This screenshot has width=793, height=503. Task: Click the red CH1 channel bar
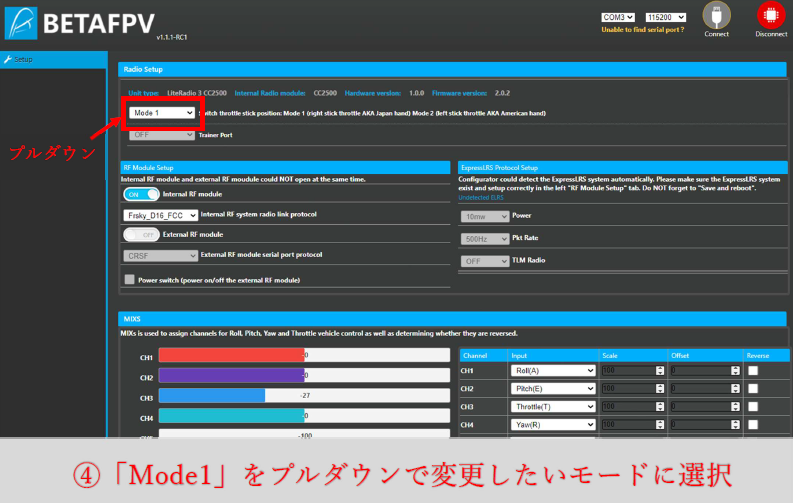[232, 355]
